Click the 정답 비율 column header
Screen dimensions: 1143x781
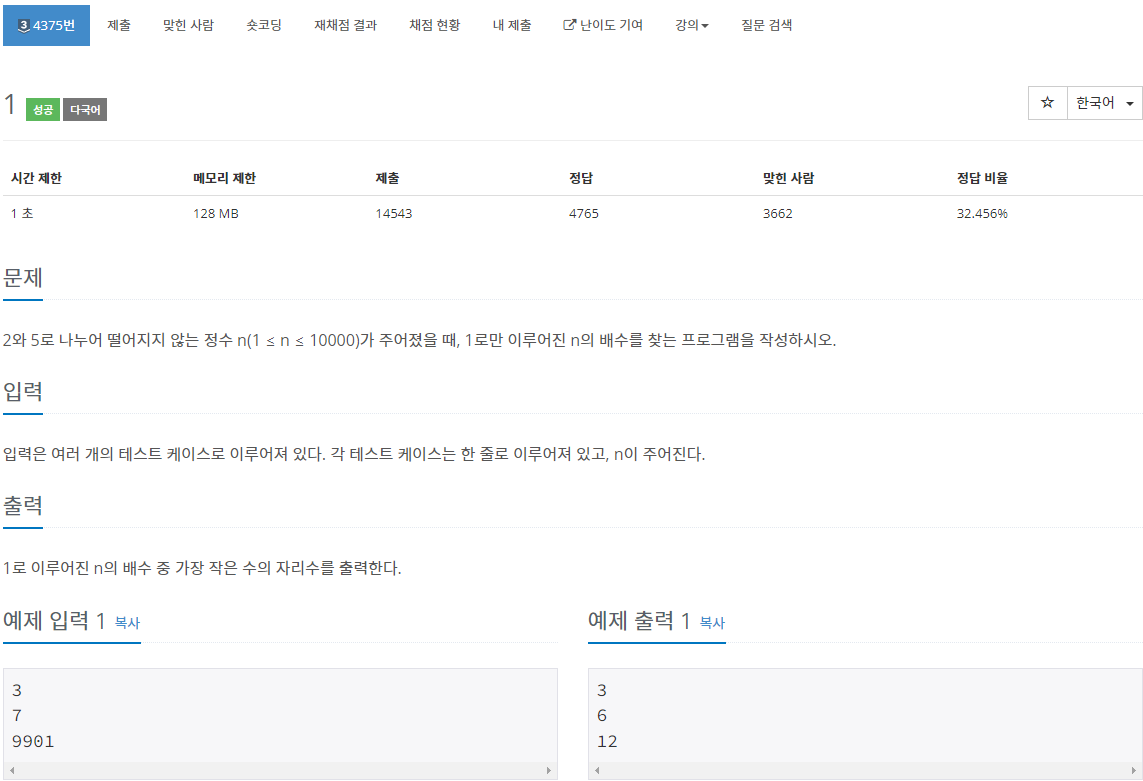pos(982,178)
